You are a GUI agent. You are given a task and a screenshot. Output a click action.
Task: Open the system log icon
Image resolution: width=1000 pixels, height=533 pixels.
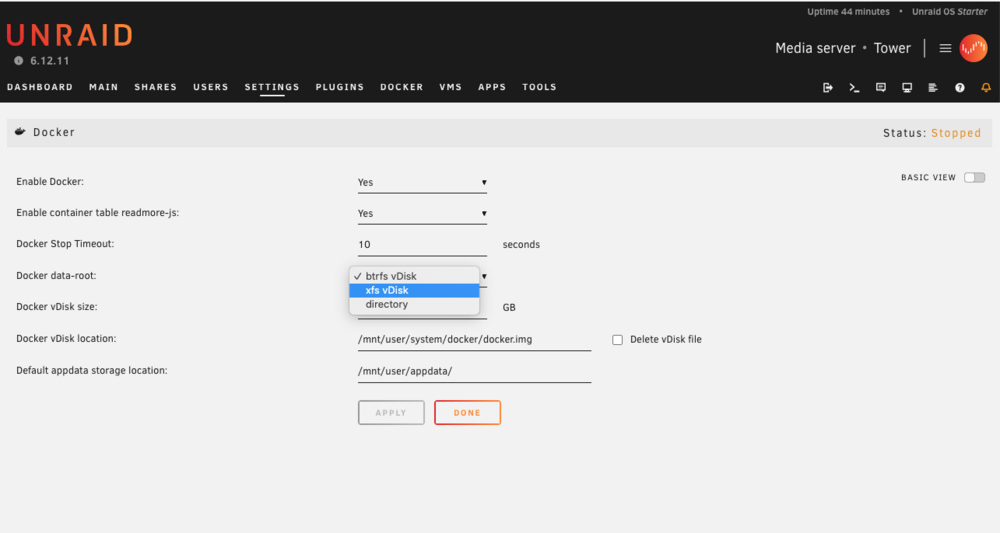[933, 87]
